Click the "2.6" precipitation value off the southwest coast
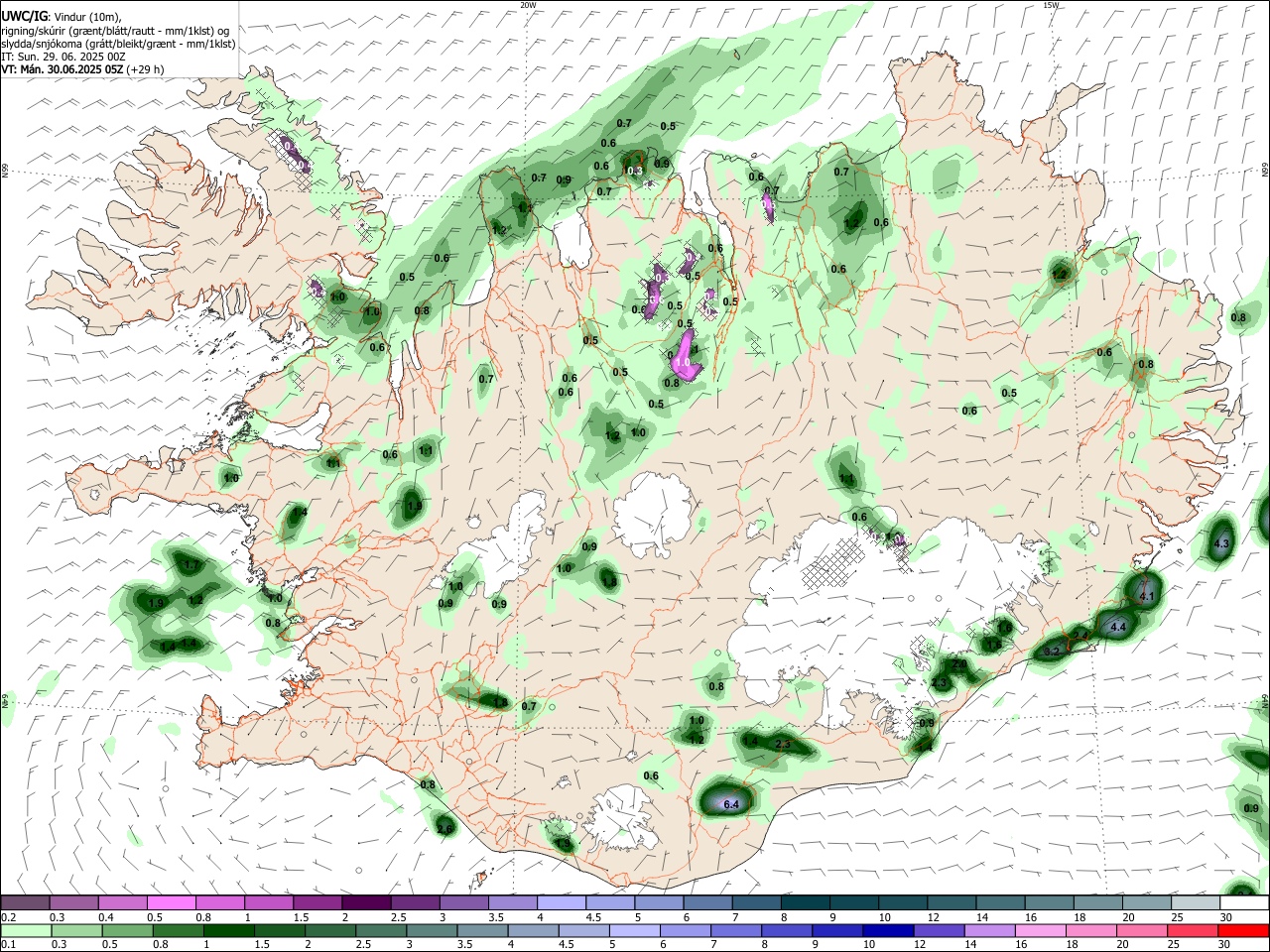This screenshot has height=952, width=1270. point(444,829)
